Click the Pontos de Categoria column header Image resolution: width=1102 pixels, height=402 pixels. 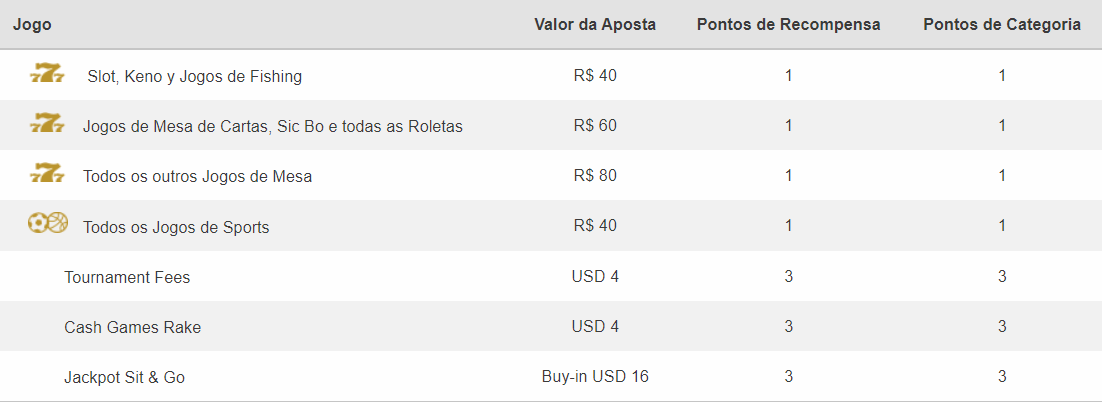[x=1002, y=25]
